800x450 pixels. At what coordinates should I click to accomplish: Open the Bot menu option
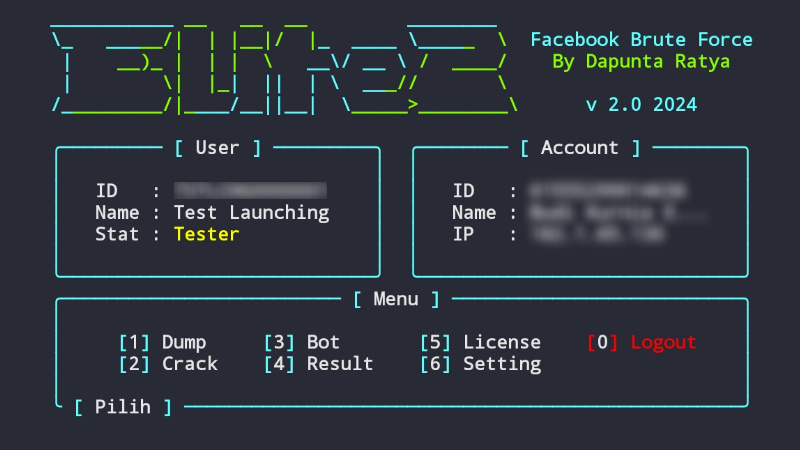coord(302,342)
